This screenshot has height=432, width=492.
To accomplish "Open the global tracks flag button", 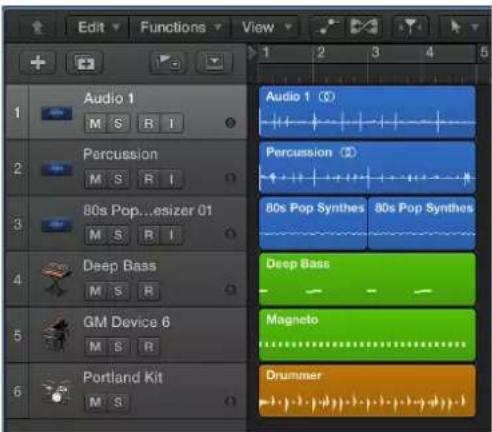I will tap(168, 62).
